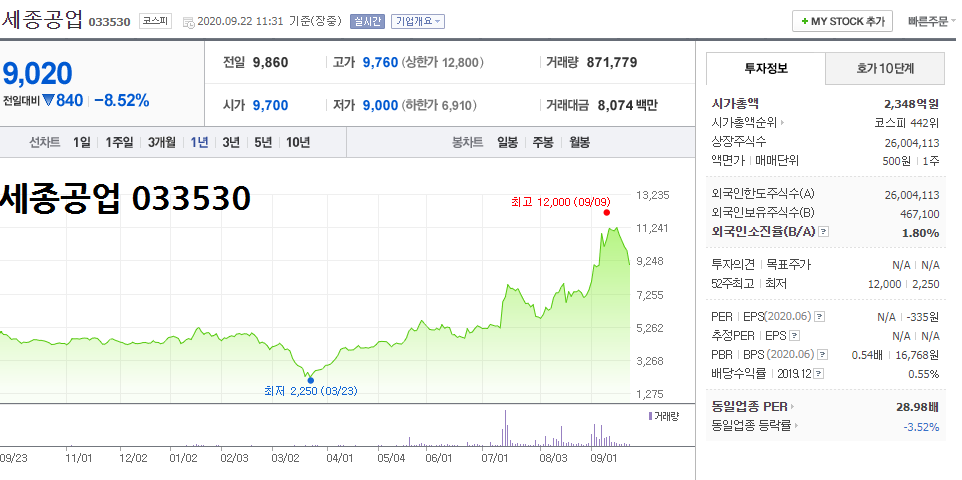Add stock with MY STOCK 추가 button
This screenshot has width=962, height=480.
[842, 21]
